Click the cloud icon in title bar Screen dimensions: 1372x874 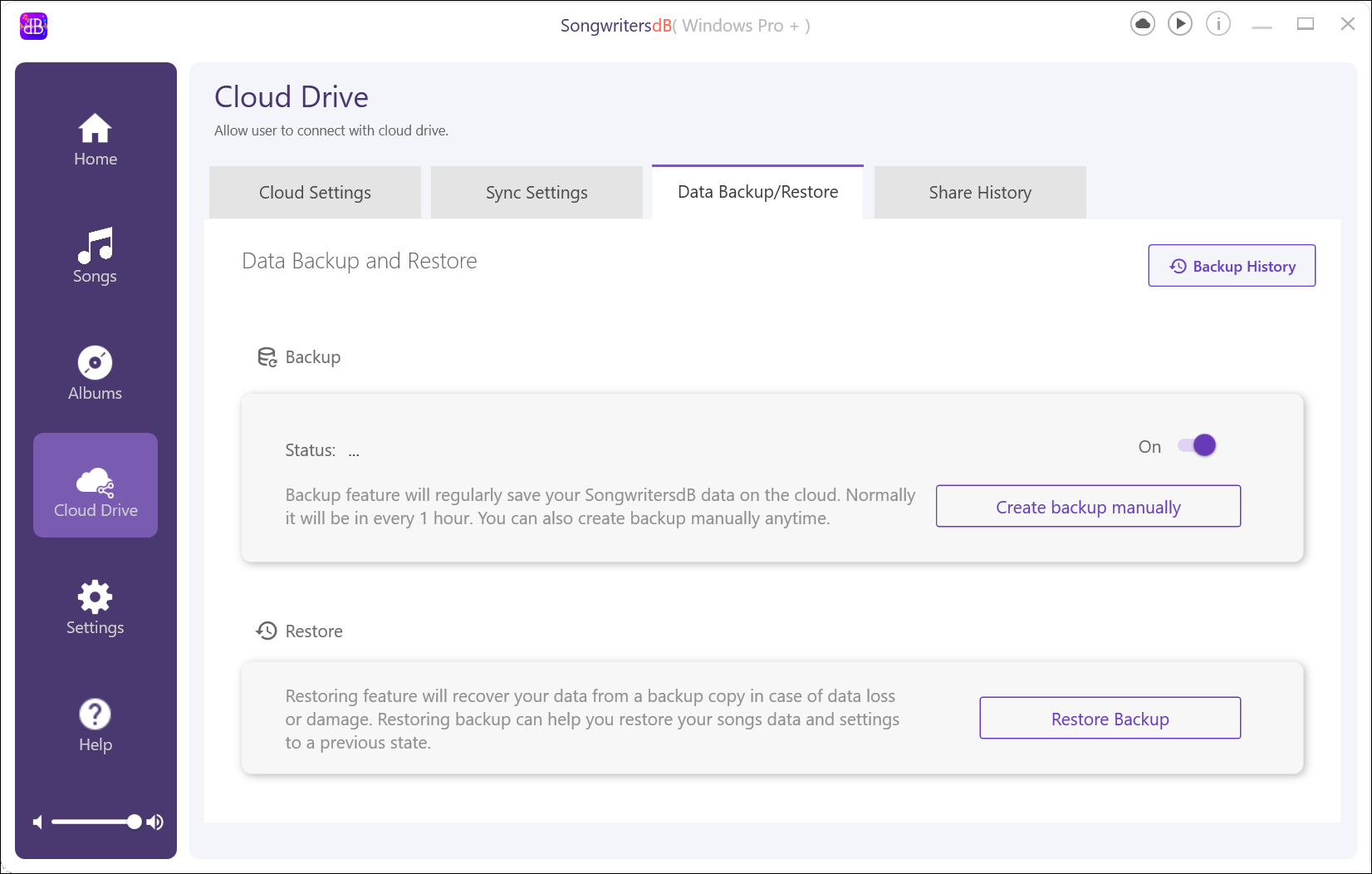tap(1143, 24)
